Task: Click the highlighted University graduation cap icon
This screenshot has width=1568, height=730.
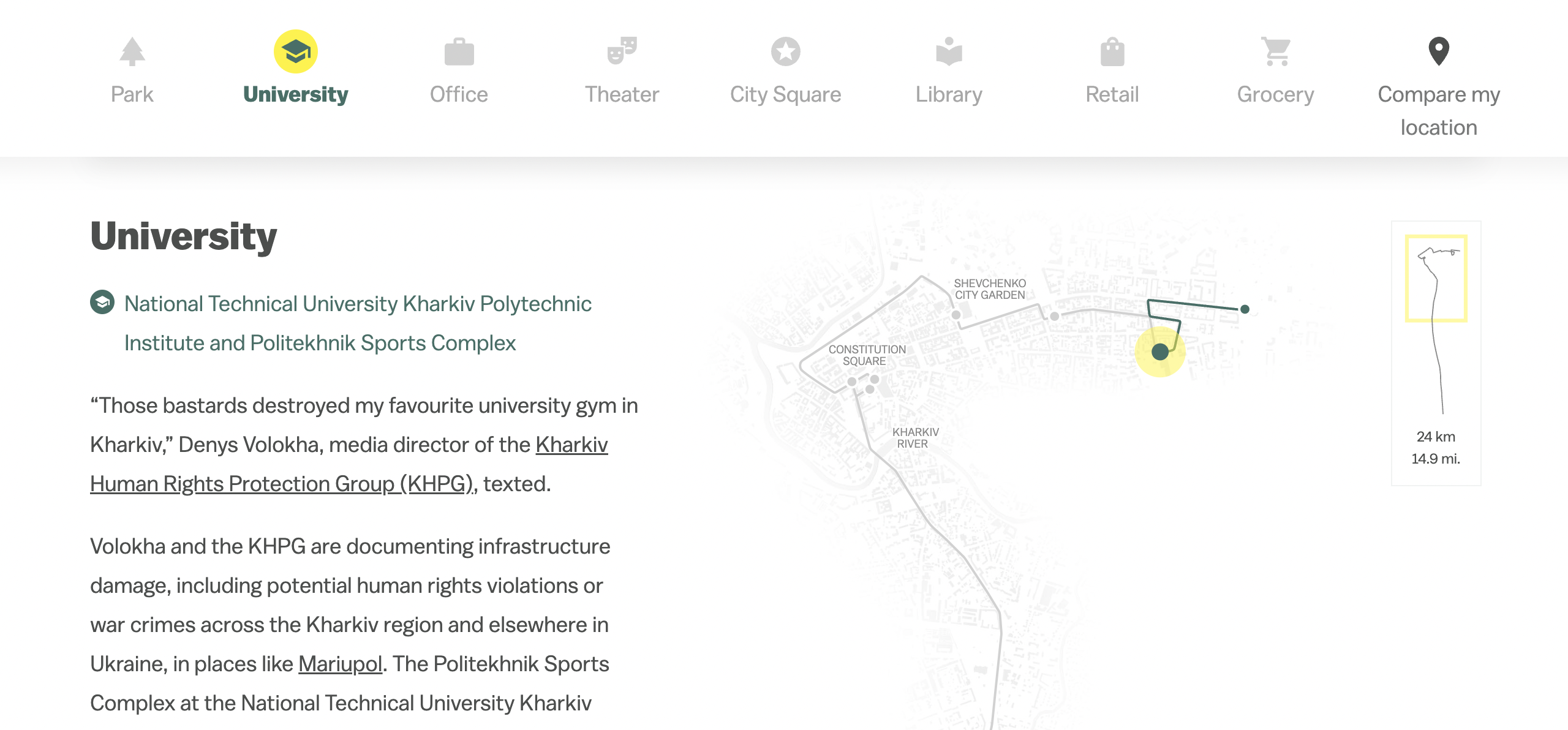Action: 296,51
